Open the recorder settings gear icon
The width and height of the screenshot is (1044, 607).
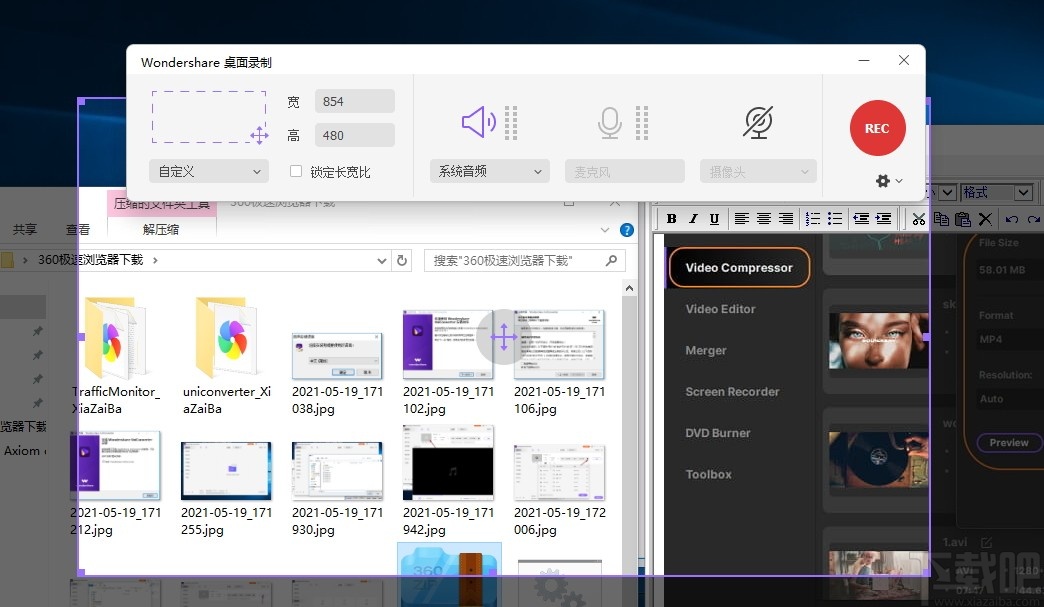882,181
